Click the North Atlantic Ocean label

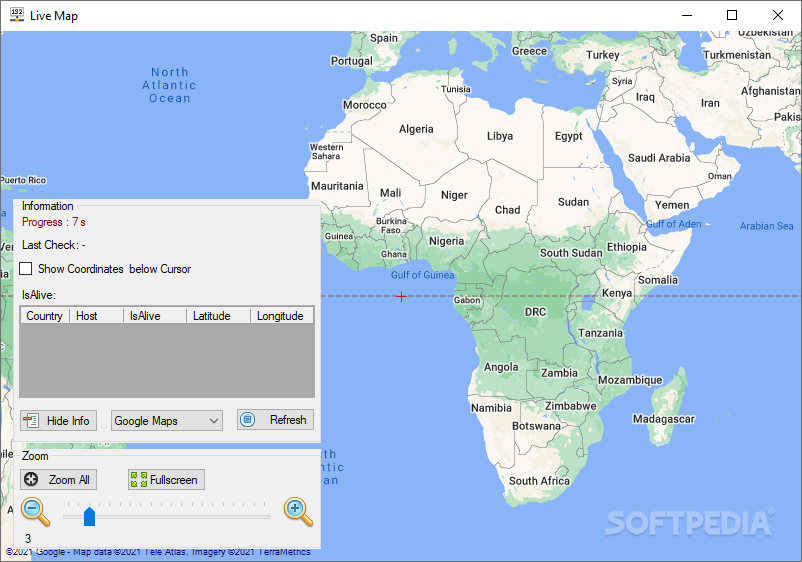click(169, 85)
